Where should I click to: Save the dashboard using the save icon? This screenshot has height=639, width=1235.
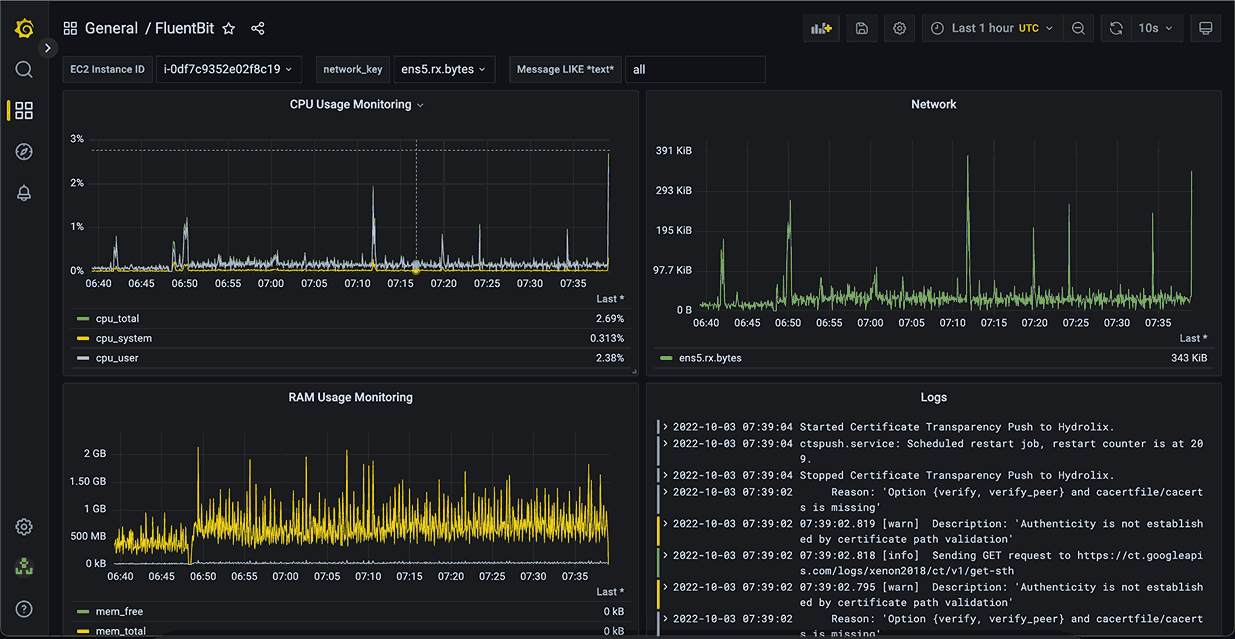point(861,28)
